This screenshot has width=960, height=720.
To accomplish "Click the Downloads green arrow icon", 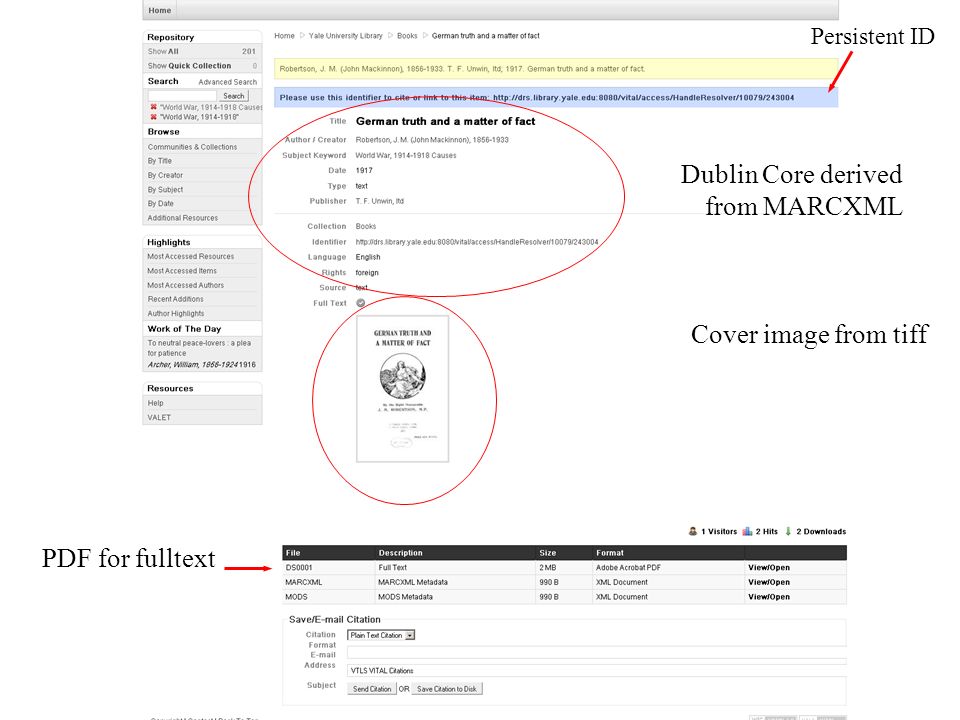I will click(x=788, y=531).
